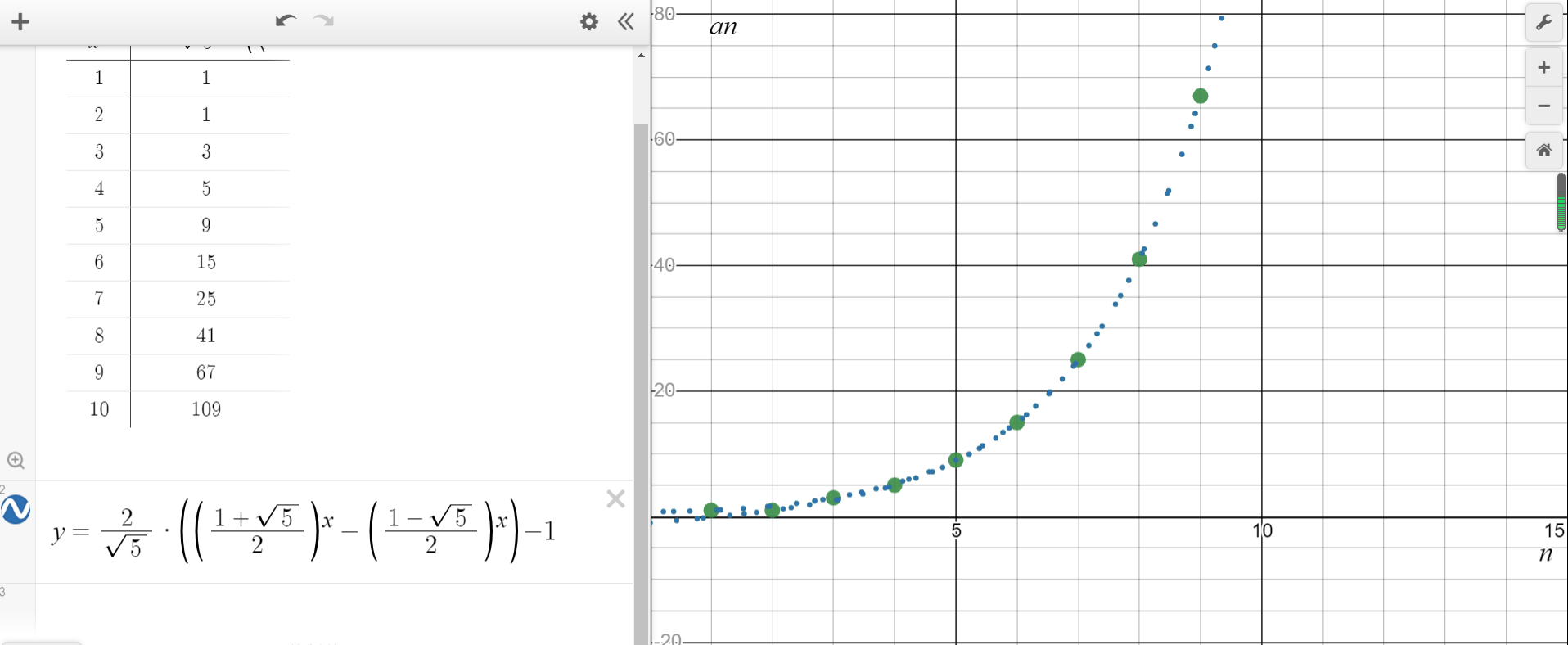Screen dimensions: 1568x645
Task: Open graph settings wrench
Action: [x=1544, y=22]
